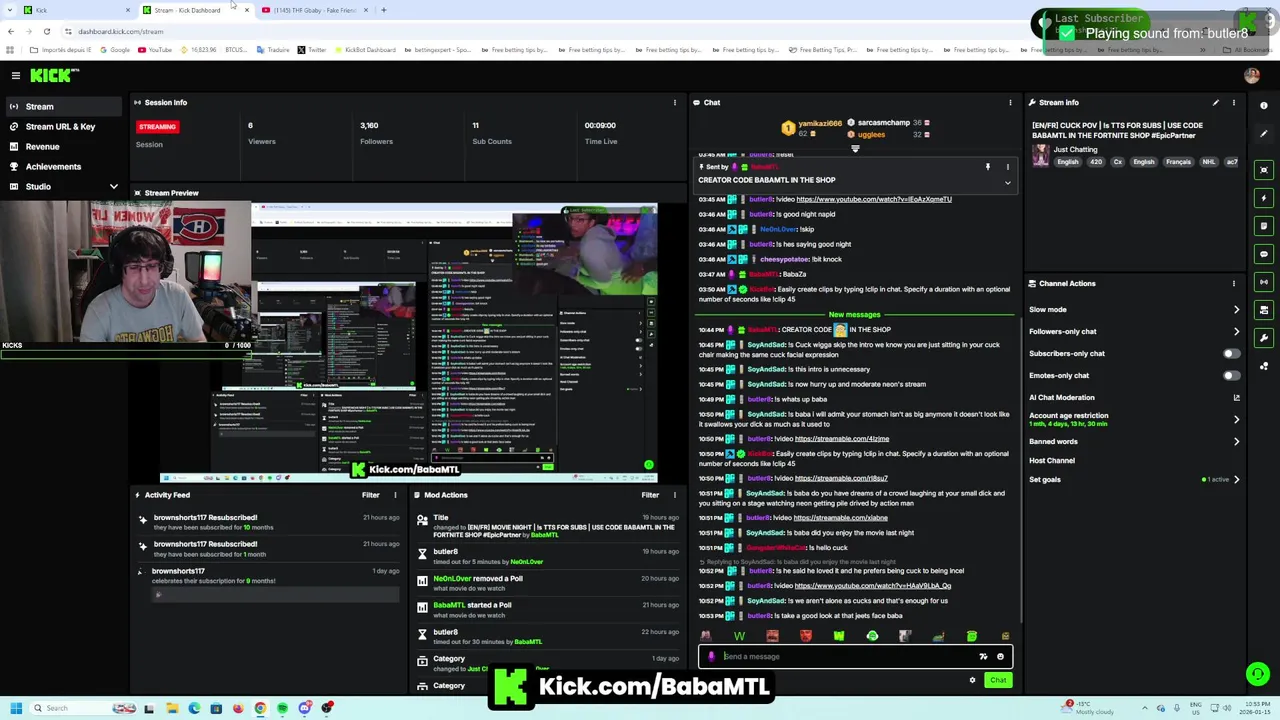The width and height of the screenshot is (1280, 720).
Task: Open Stream info panel three-dot menu
Action: 1234,102
